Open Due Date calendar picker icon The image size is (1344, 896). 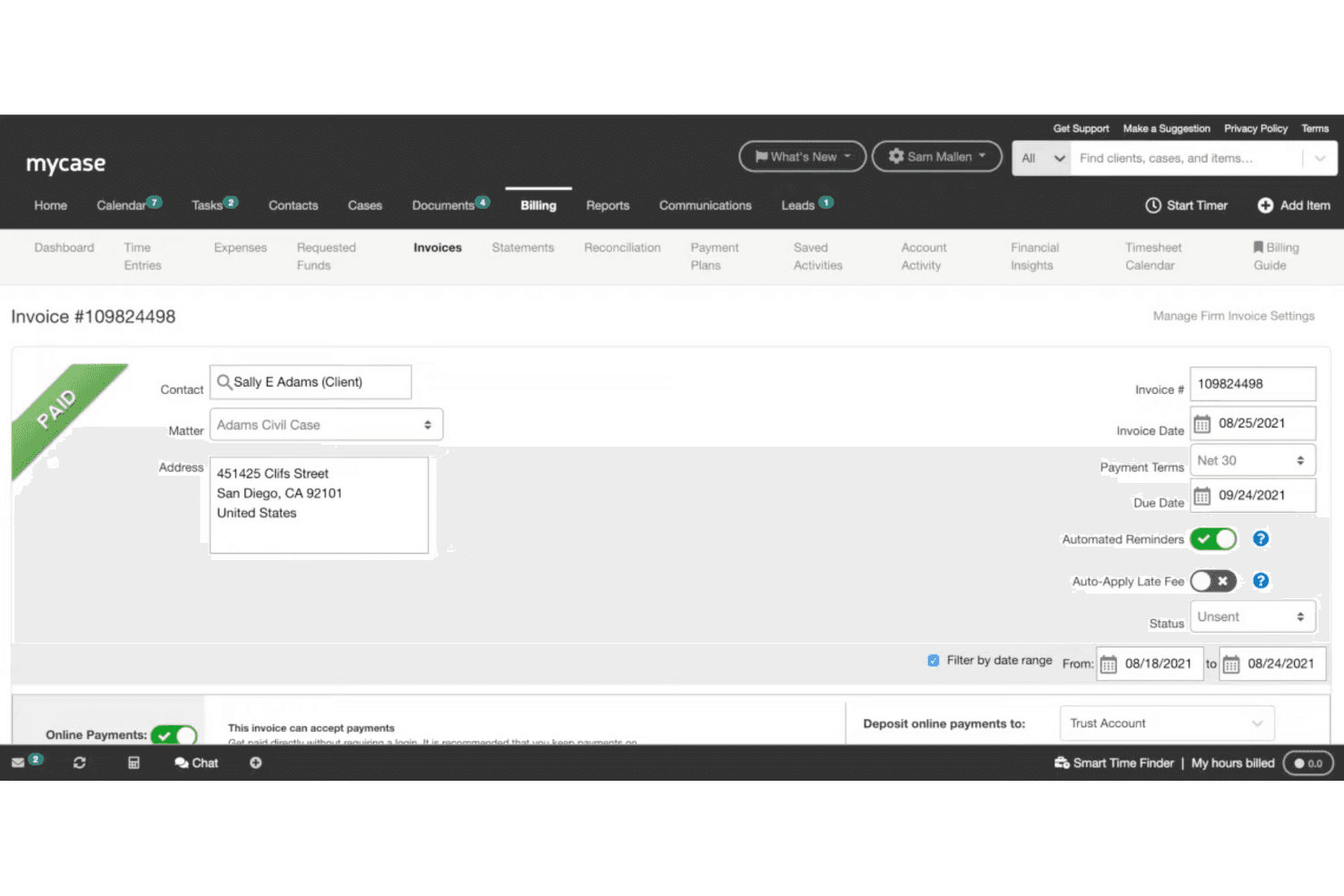[x=1202, y=496]
